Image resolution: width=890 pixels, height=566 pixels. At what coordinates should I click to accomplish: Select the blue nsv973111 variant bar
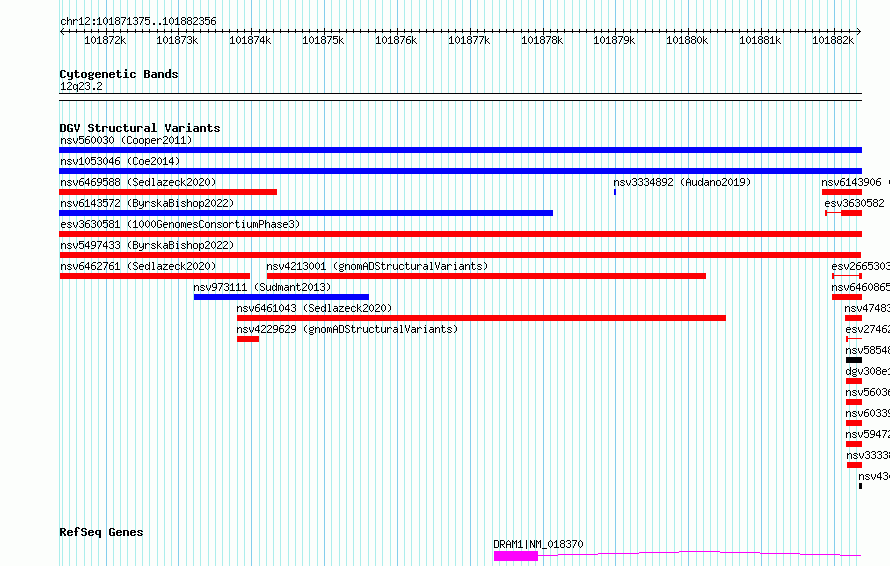281,297
